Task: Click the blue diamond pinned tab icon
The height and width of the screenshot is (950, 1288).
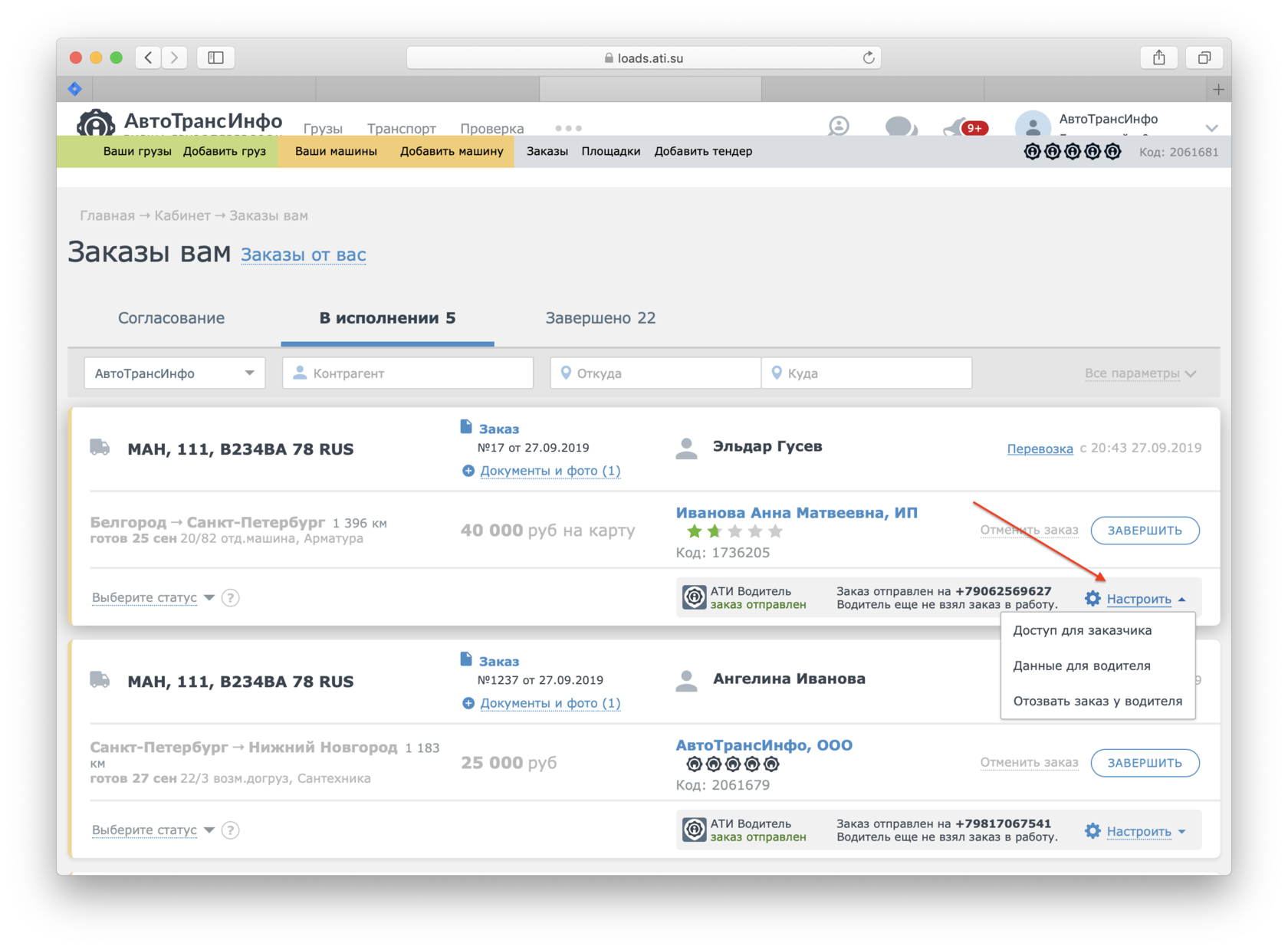Action: [x=75, y=89]
